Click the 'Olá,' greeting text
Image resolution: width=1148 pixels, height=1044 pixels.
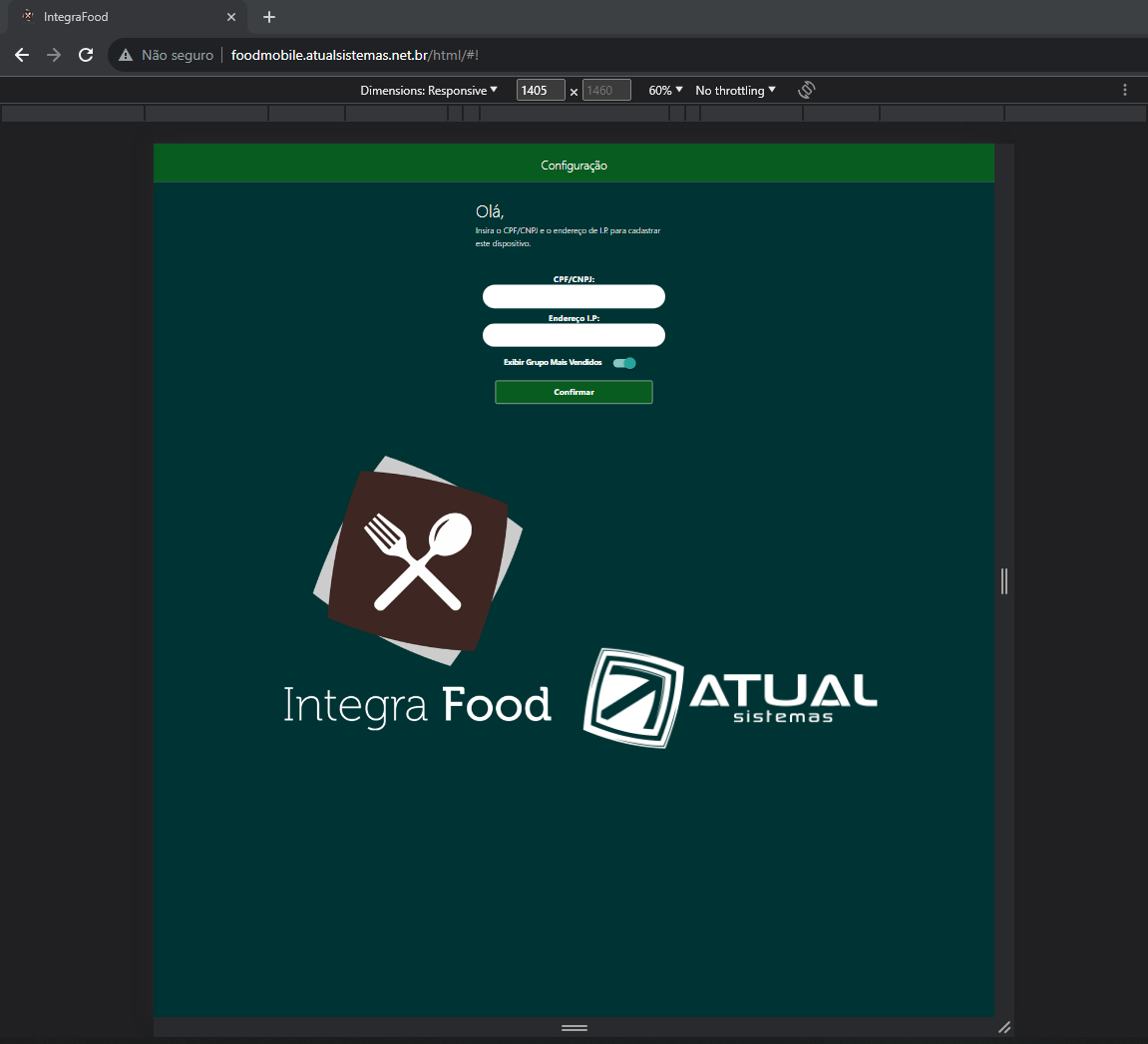tap(490, 211)
